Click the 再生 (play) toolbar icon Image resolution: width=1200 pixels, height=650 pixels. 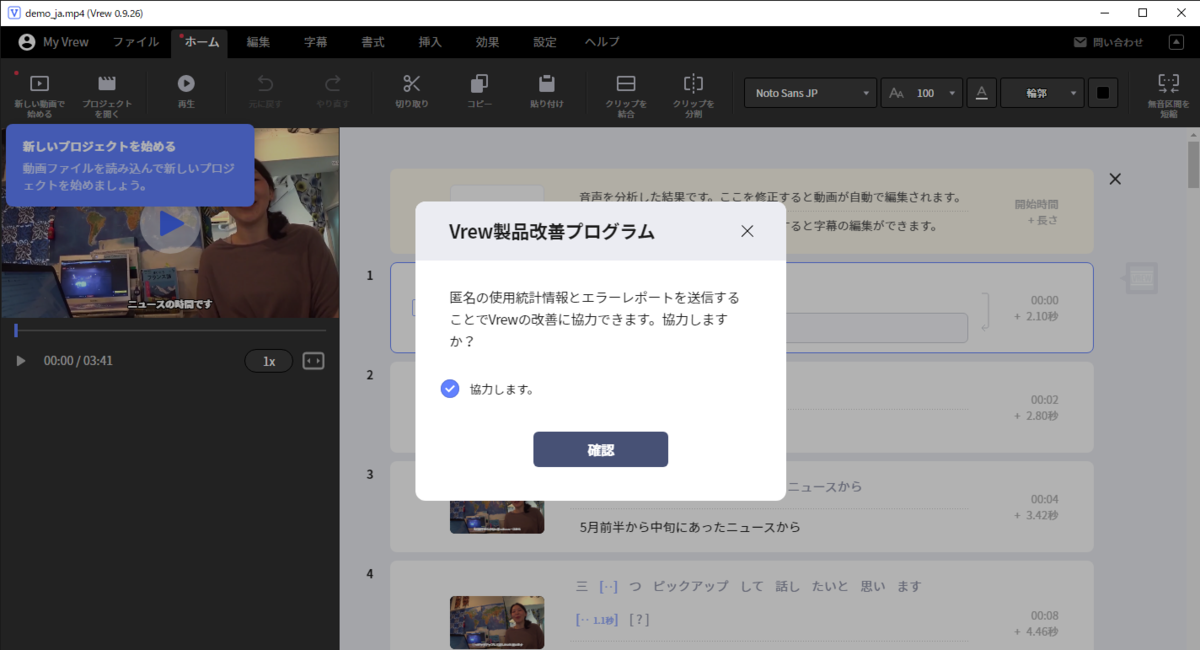point(187,92)
